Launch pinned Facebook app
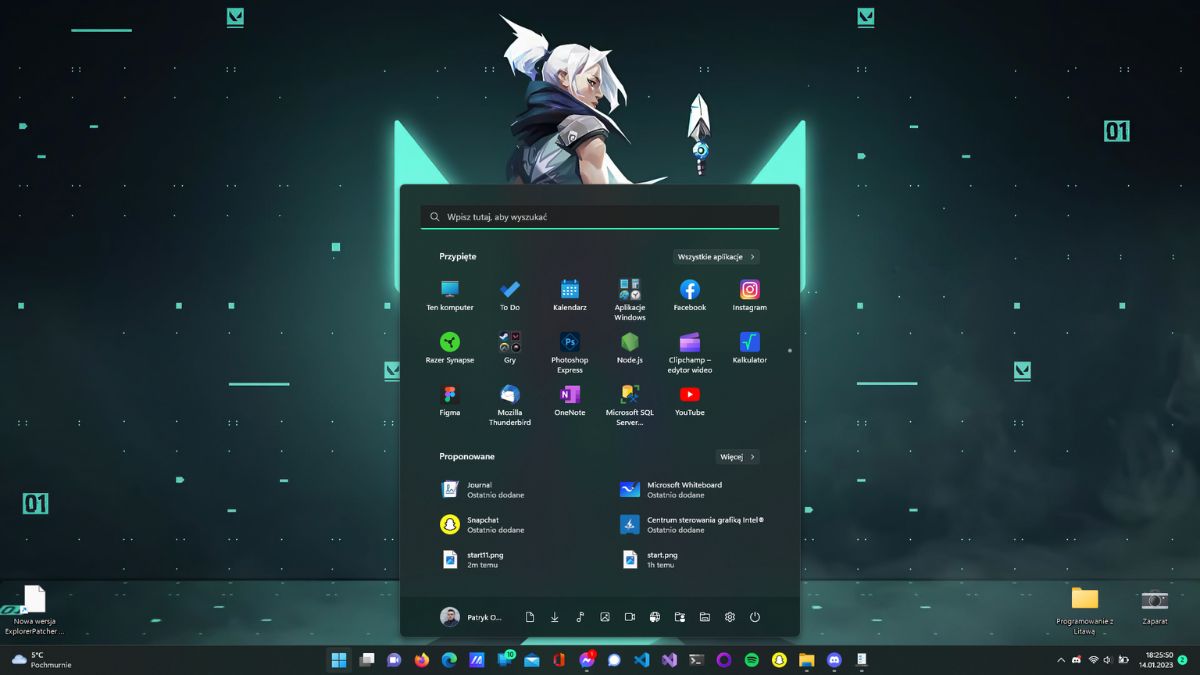 690,295
